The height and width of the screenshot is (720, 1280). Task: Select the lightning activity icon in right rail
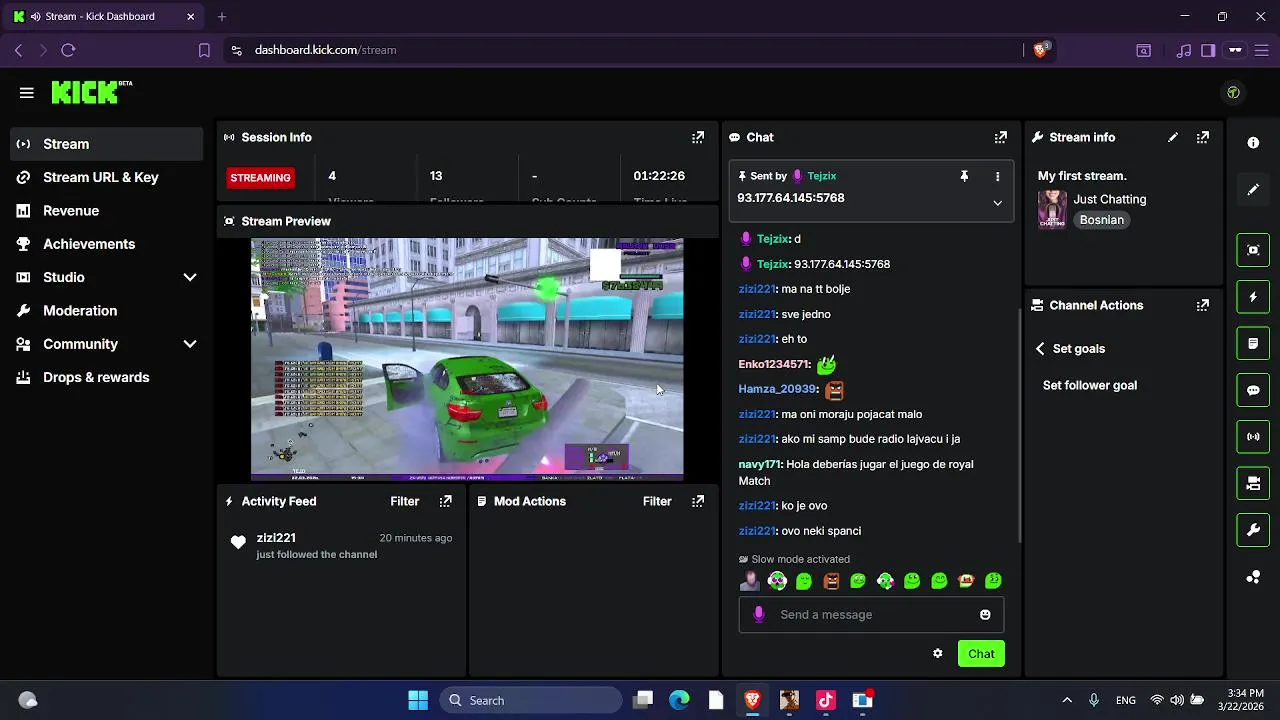[1253, 297]
